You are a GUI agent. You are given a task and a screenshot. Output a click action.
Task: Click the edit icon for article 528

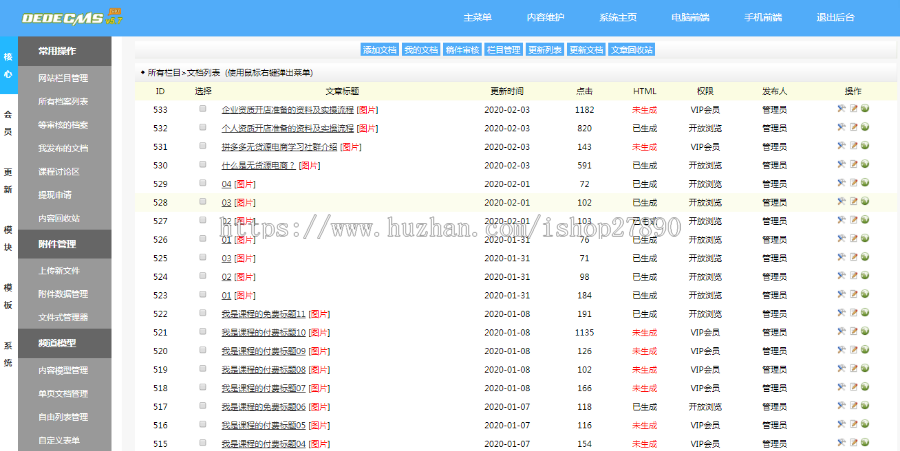pos(853,202)
